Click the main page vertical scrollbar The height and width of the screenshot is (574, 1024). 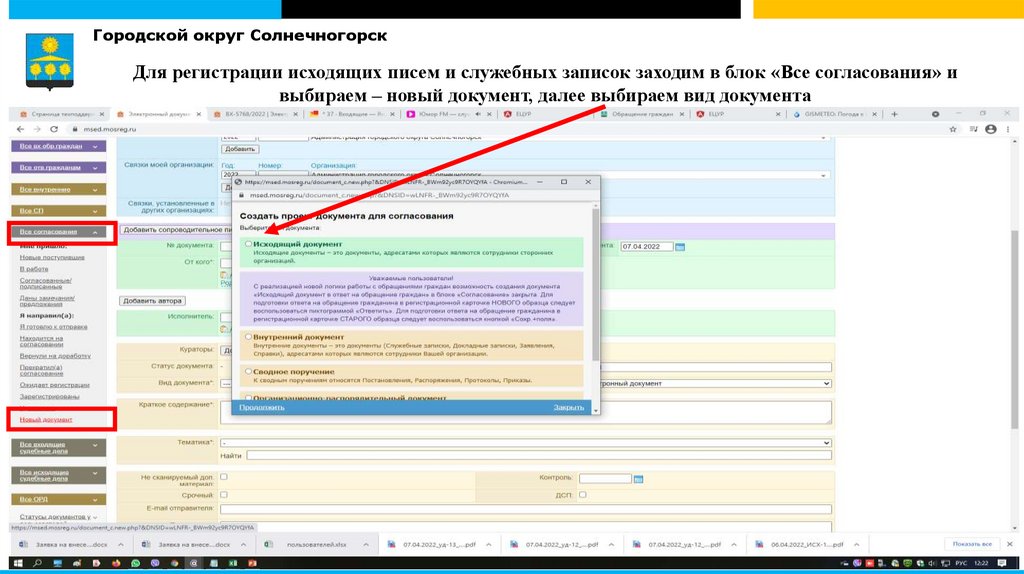(x=1015, y=330)
